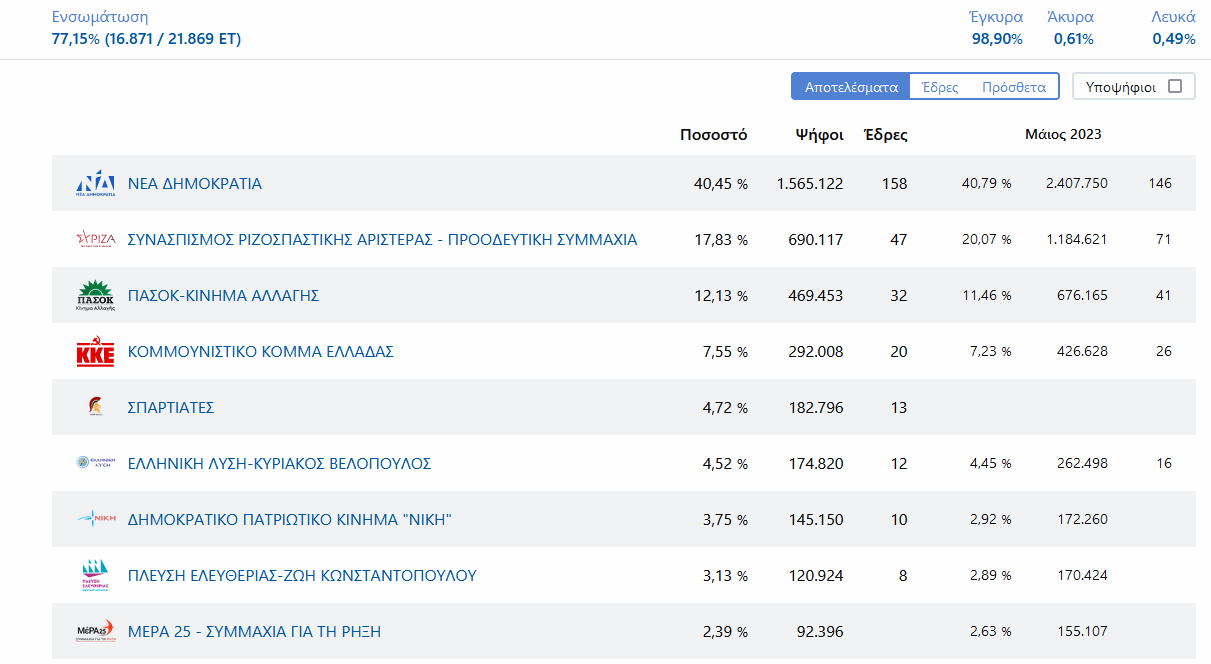Screen dimensions: 1211x664
Task: Click the red KKE party logo
Action: click(96, 352)
